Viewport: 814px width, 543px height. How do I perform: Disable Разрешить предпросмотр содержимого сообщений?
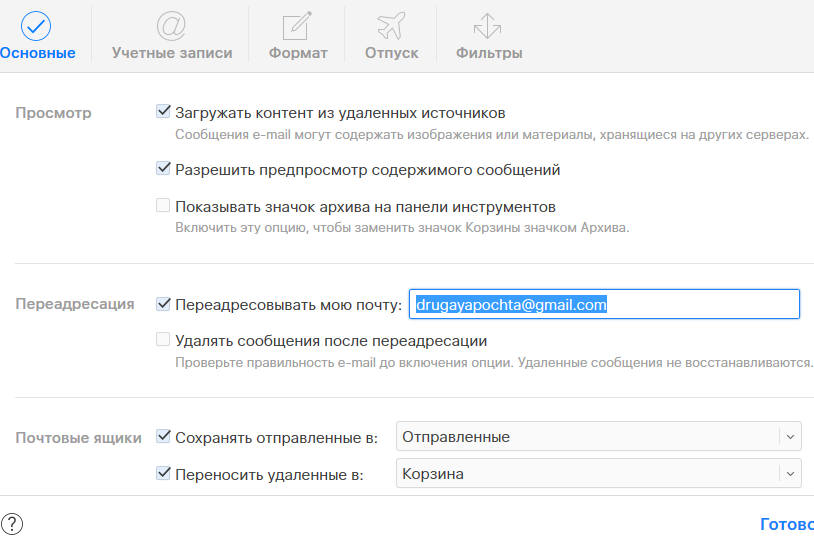(164, 169)
